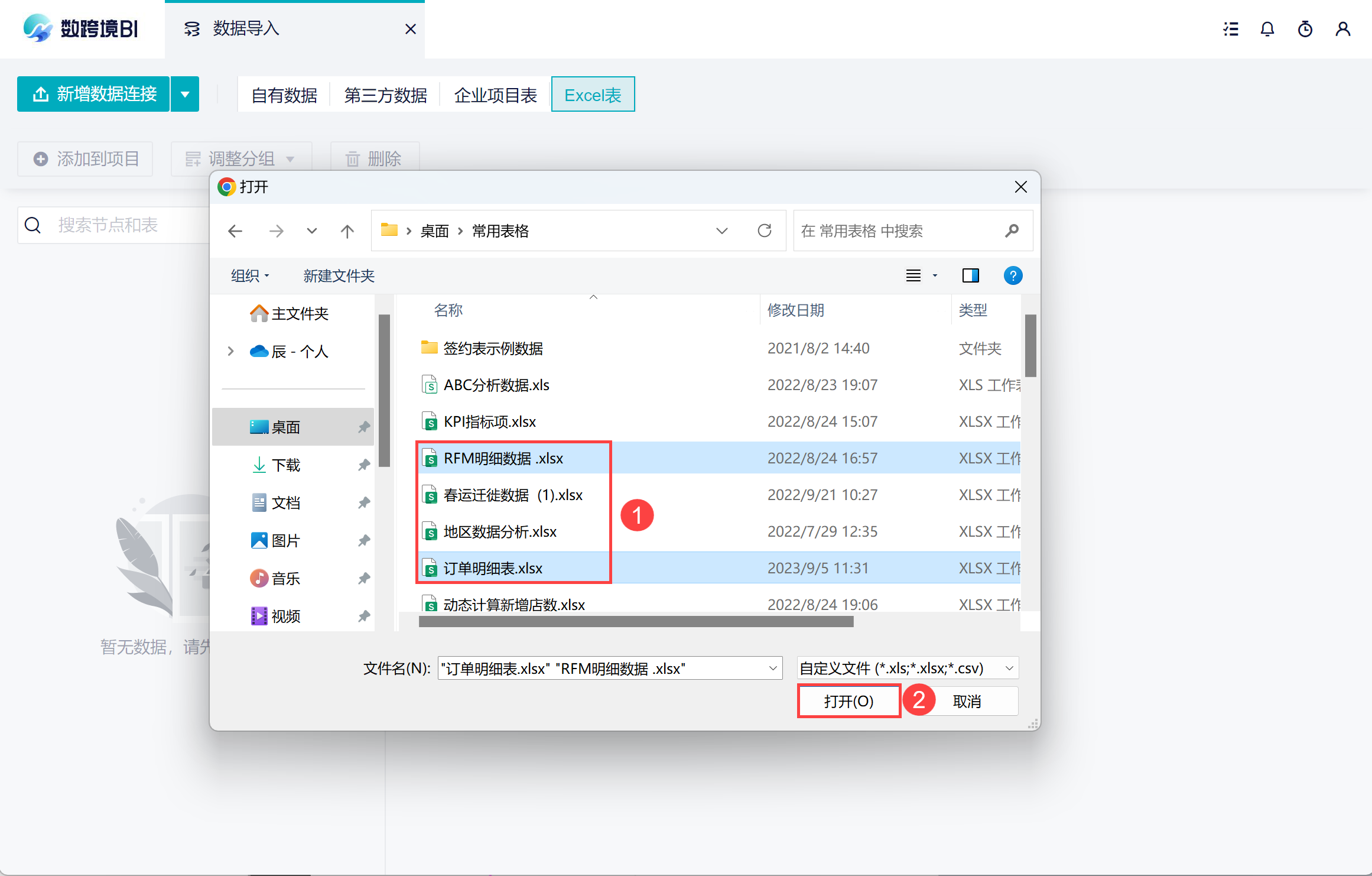The width and height of the screenshot is (1372, 876).
Task: Open the 组织 menu dropdown
Action: (250, 275)
